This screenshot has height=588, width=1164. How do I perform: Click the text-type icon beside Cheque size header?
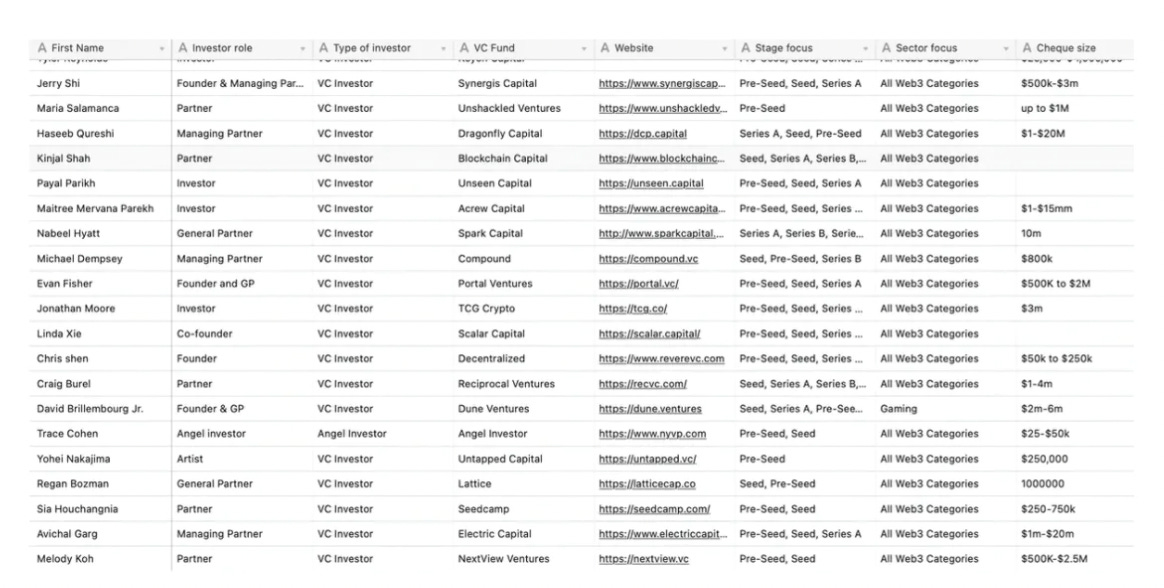(x=1027, y=48)
